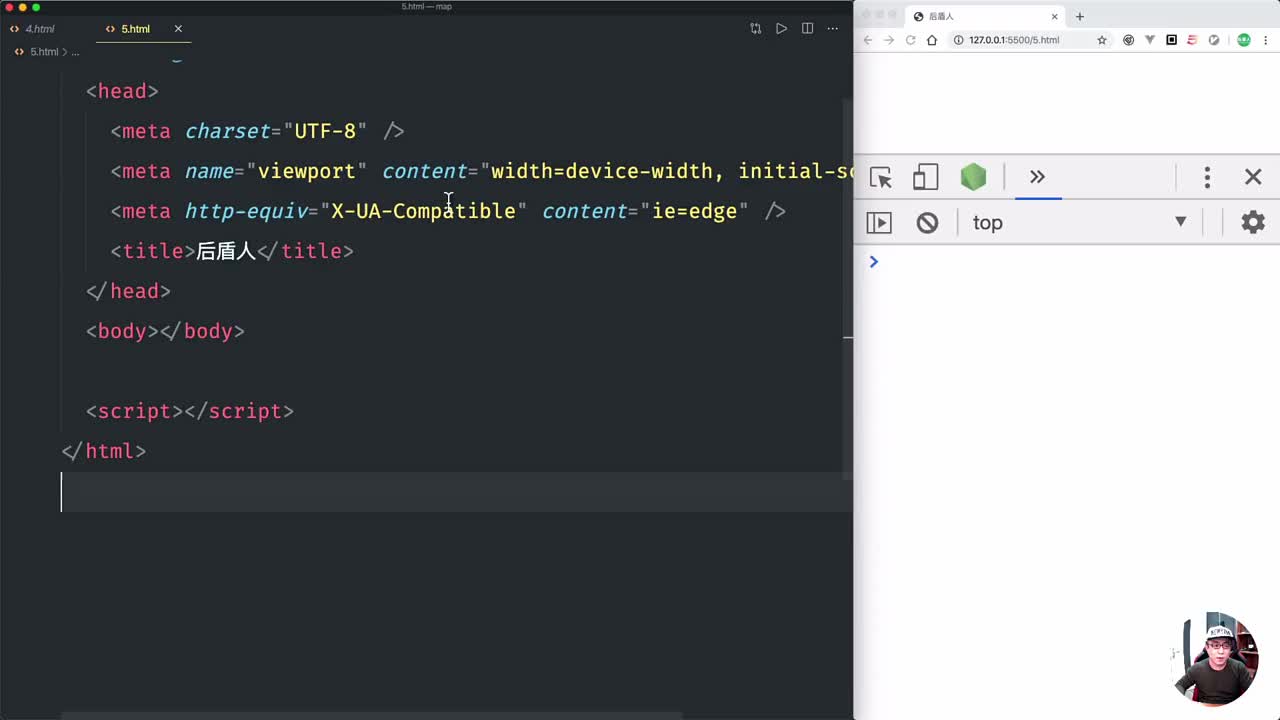Split the editor with the split icon
1280x720 pixels.
(807, 29)
